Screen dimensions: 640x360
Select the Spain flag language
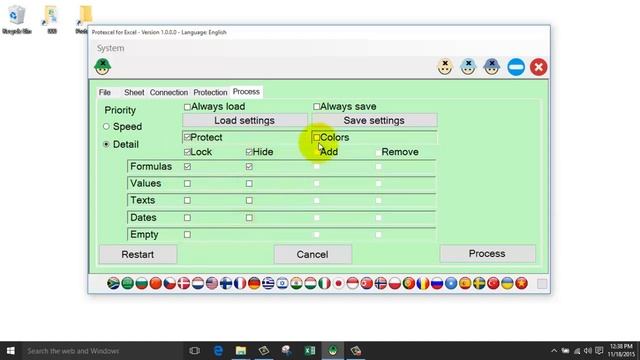click(x=465, y=283)
